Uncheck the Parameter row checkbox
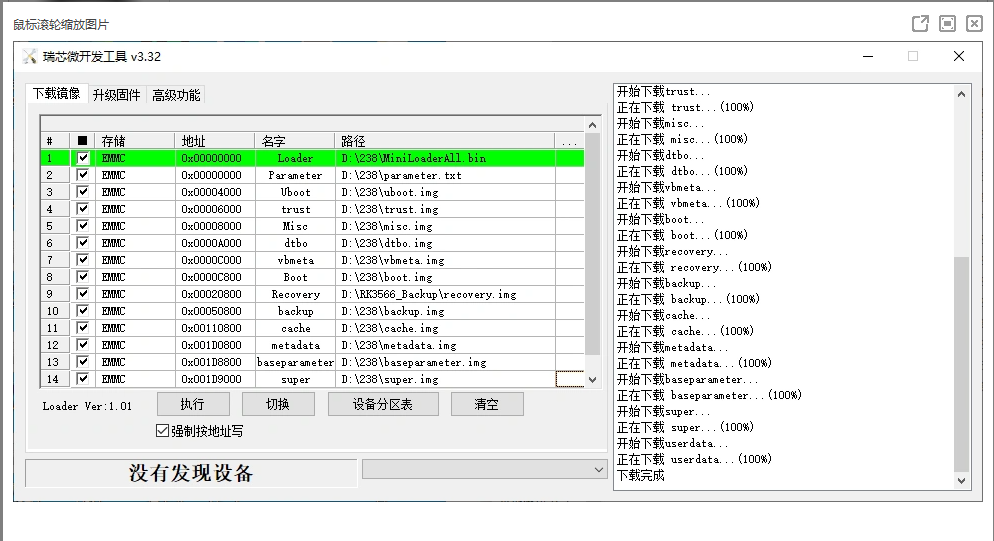 [83, 174]
